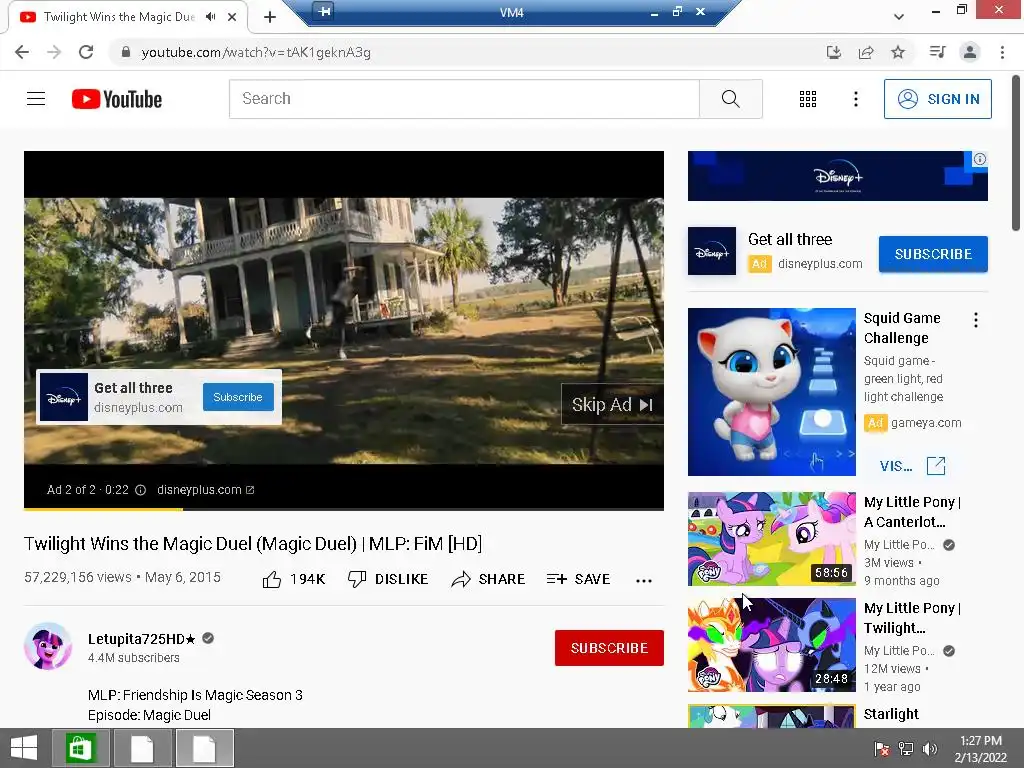Go to the YouTube home logo

pos(117,99)
